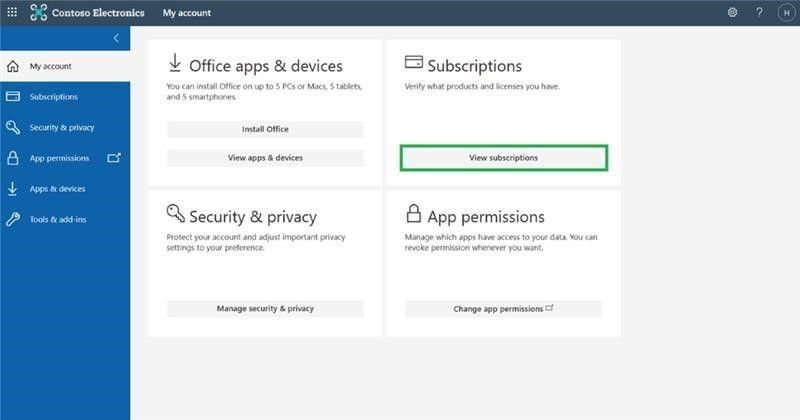The image size is (800, 420).
Task: Open the app launcher waffle icon
Action: tap(12, 12)
